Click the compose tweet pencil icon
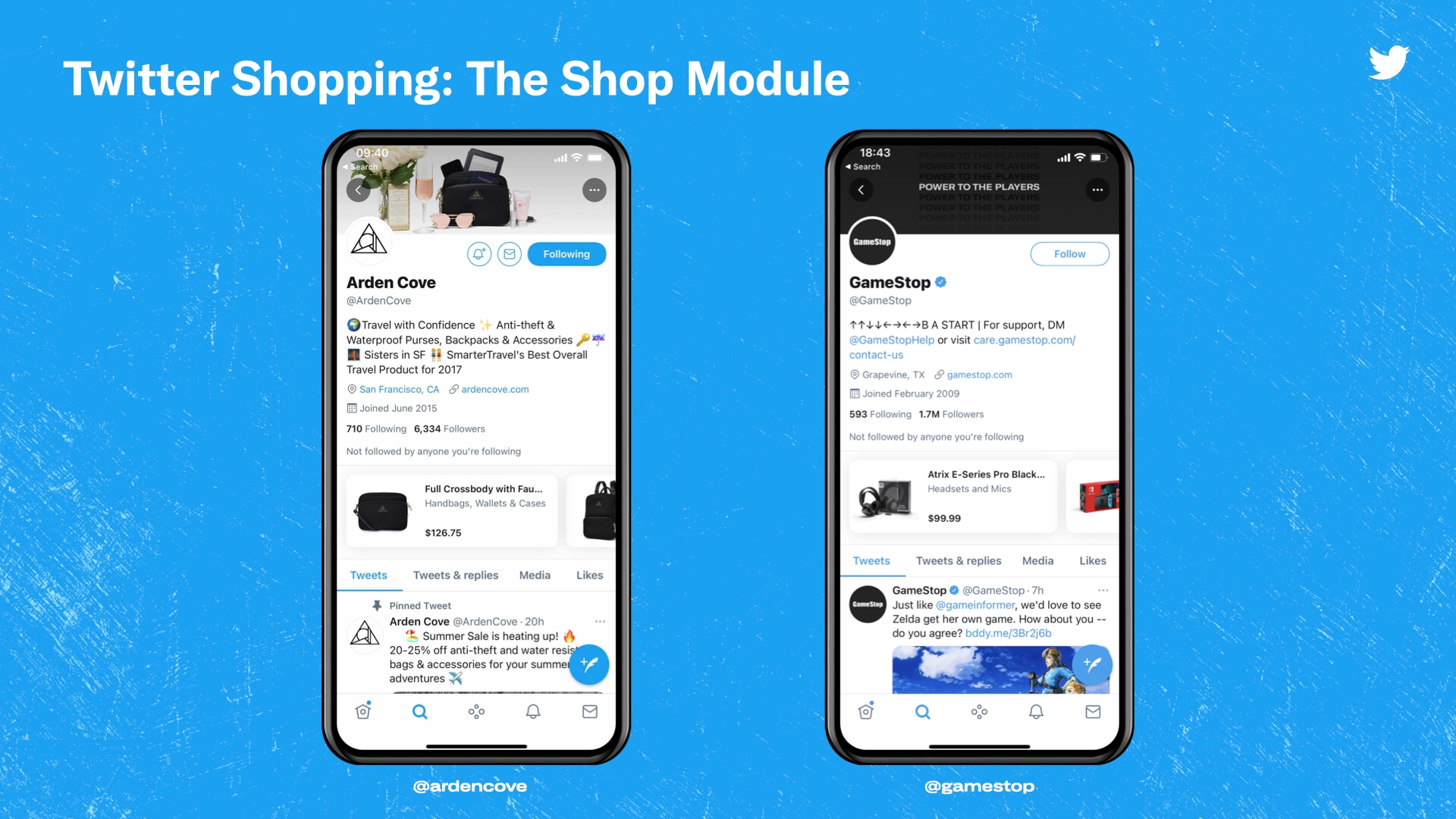The height and width of the screenshot is (819, 1456). 589,664
